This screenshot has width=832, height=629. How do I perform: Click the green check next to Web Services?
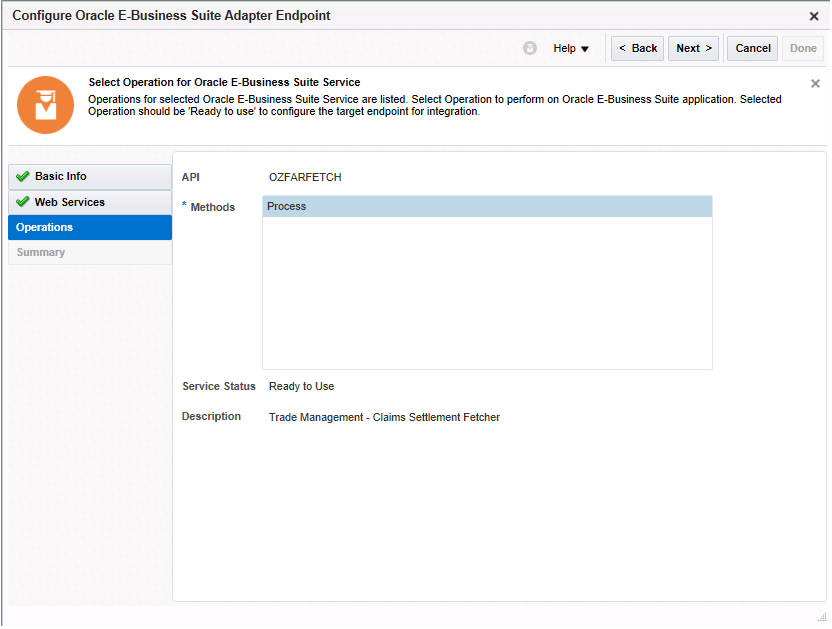(22, 202)
